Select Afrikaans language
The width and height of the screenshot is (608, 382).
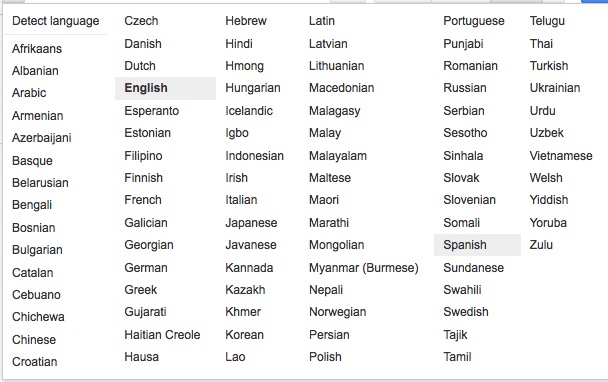37,49
